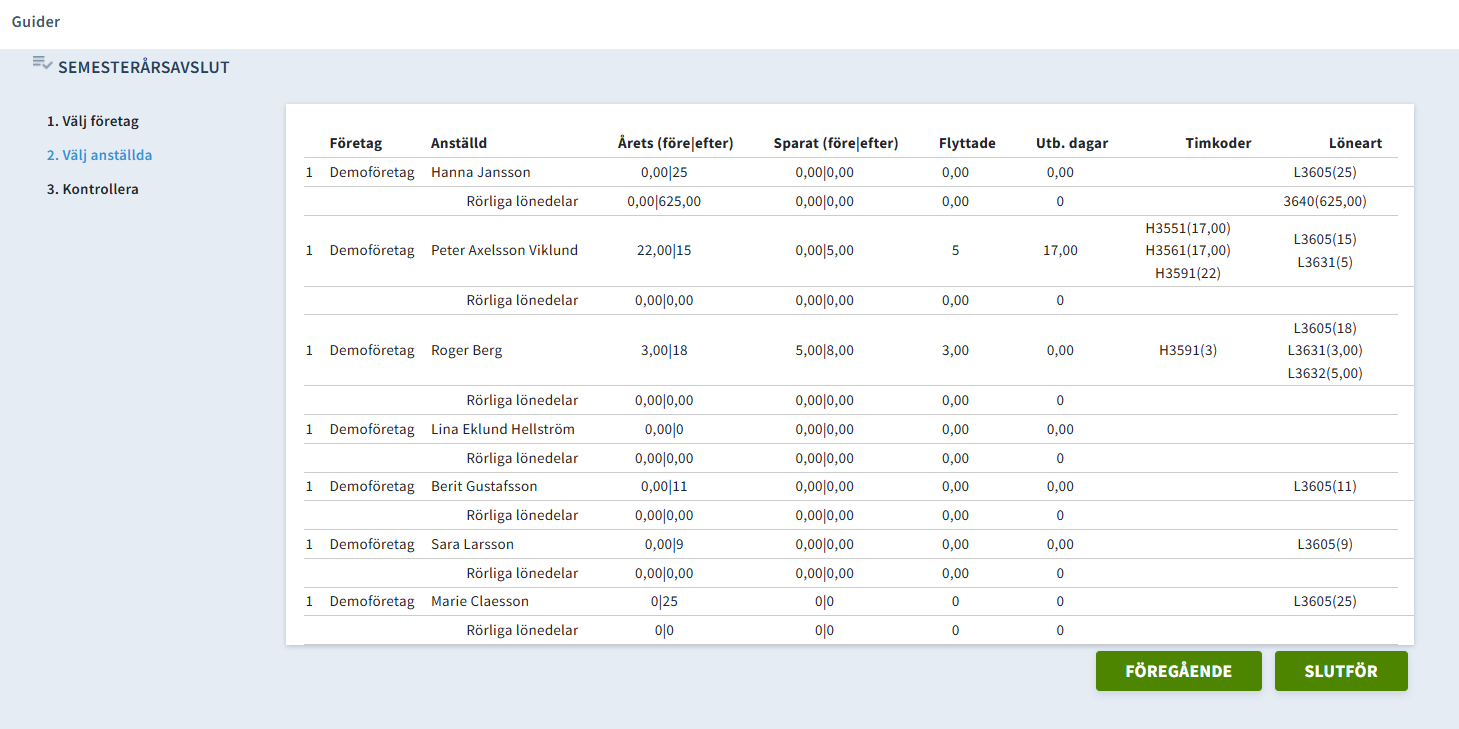1459x729 pixels.
Task: Choose Sara Larsson in the employee list
Action: [472, 544]
